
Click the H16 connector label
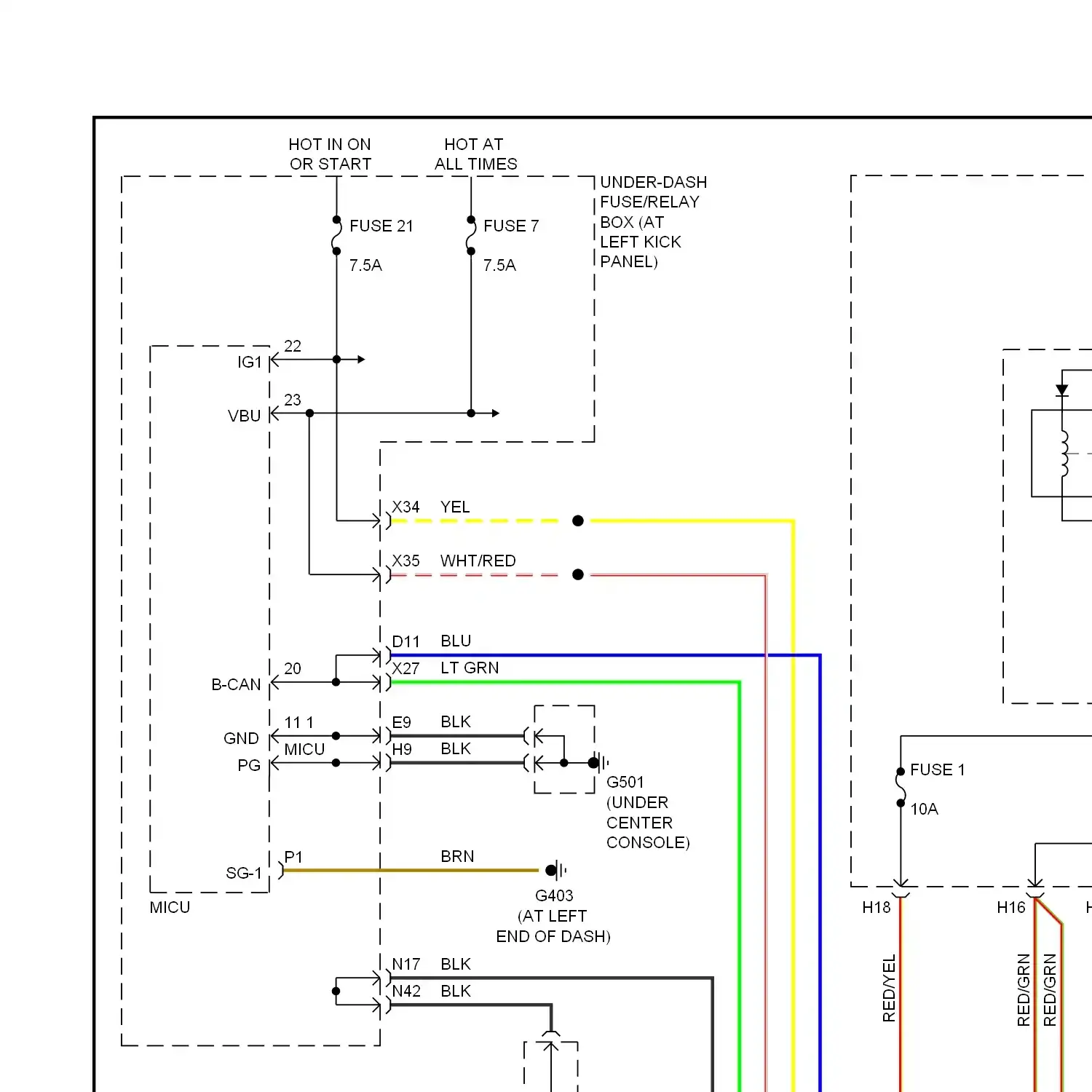coord(1010,907)
